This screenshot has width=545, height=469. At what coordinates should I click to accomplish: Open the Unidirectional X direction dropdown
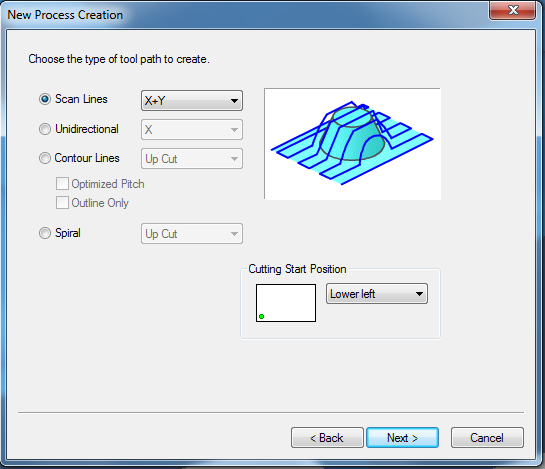click(192, 130)
